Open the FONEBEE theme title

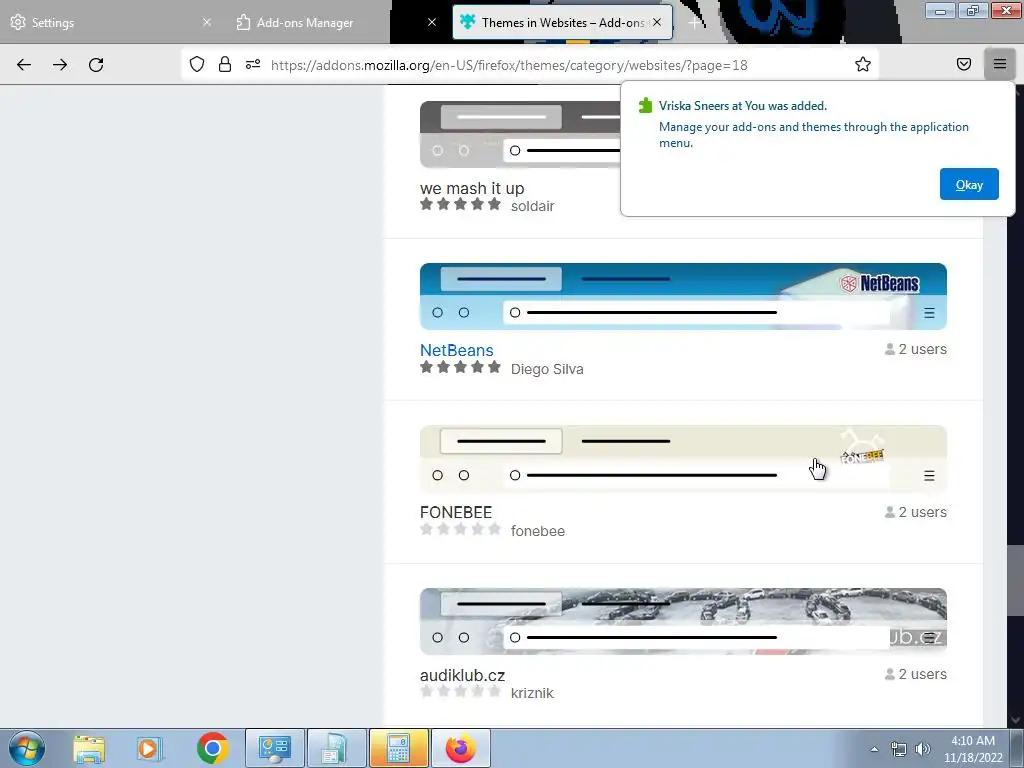456,512
